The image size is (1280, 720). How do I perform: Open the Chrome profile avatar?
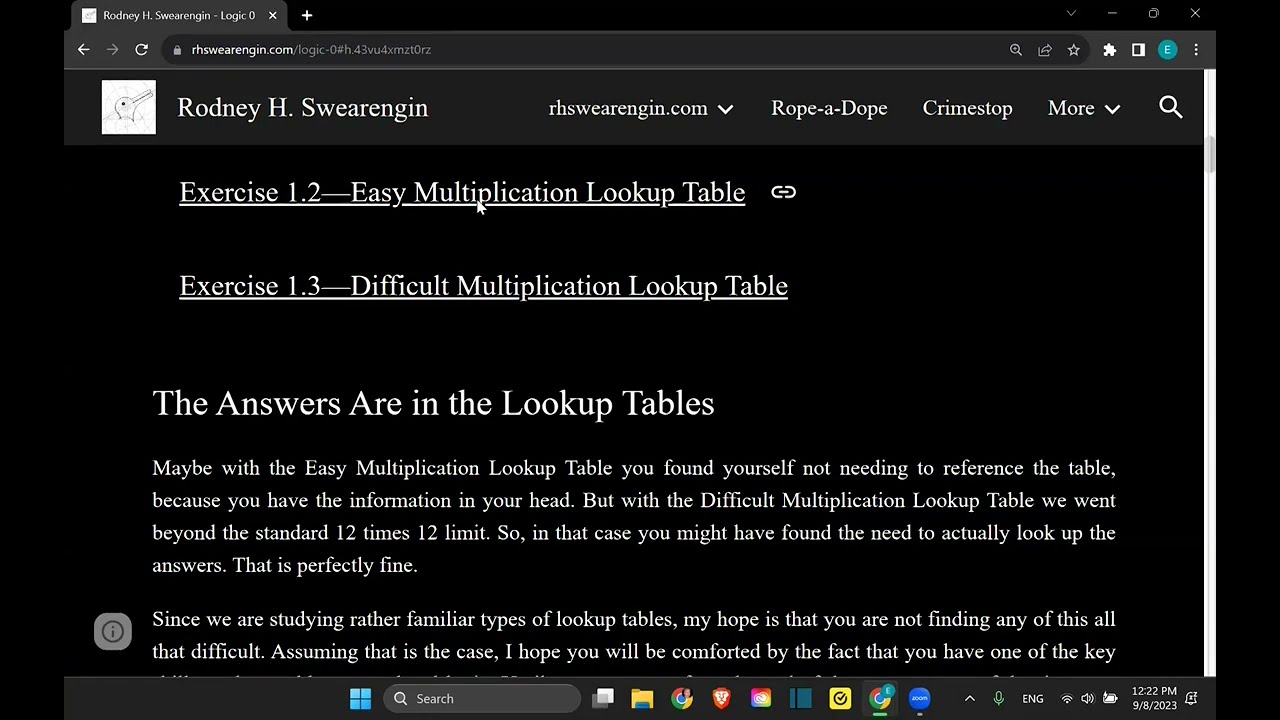(x=1167, y=49)
